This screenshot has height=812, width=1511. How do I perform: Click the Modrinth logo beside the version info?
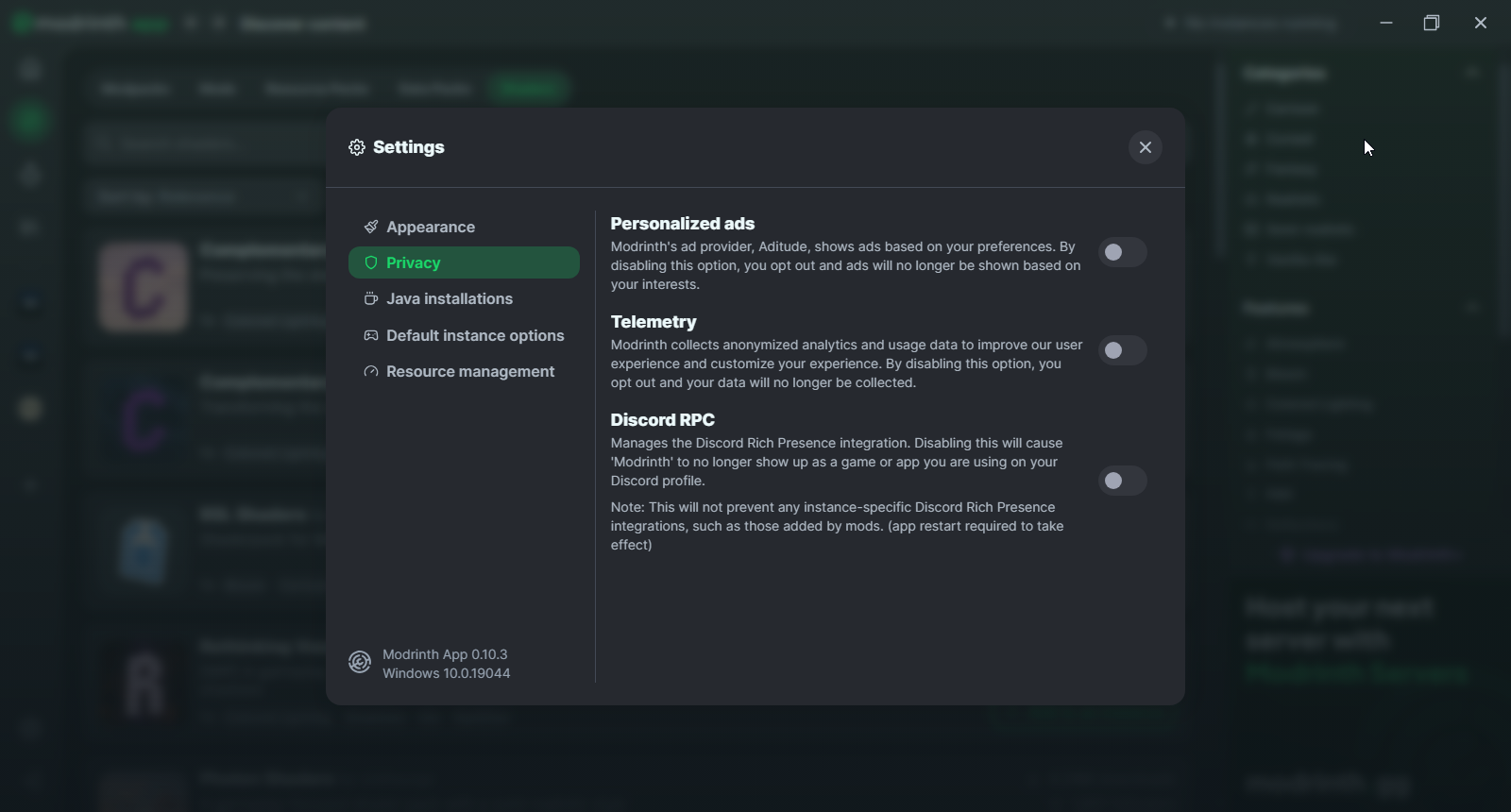(x=360, y=663)
